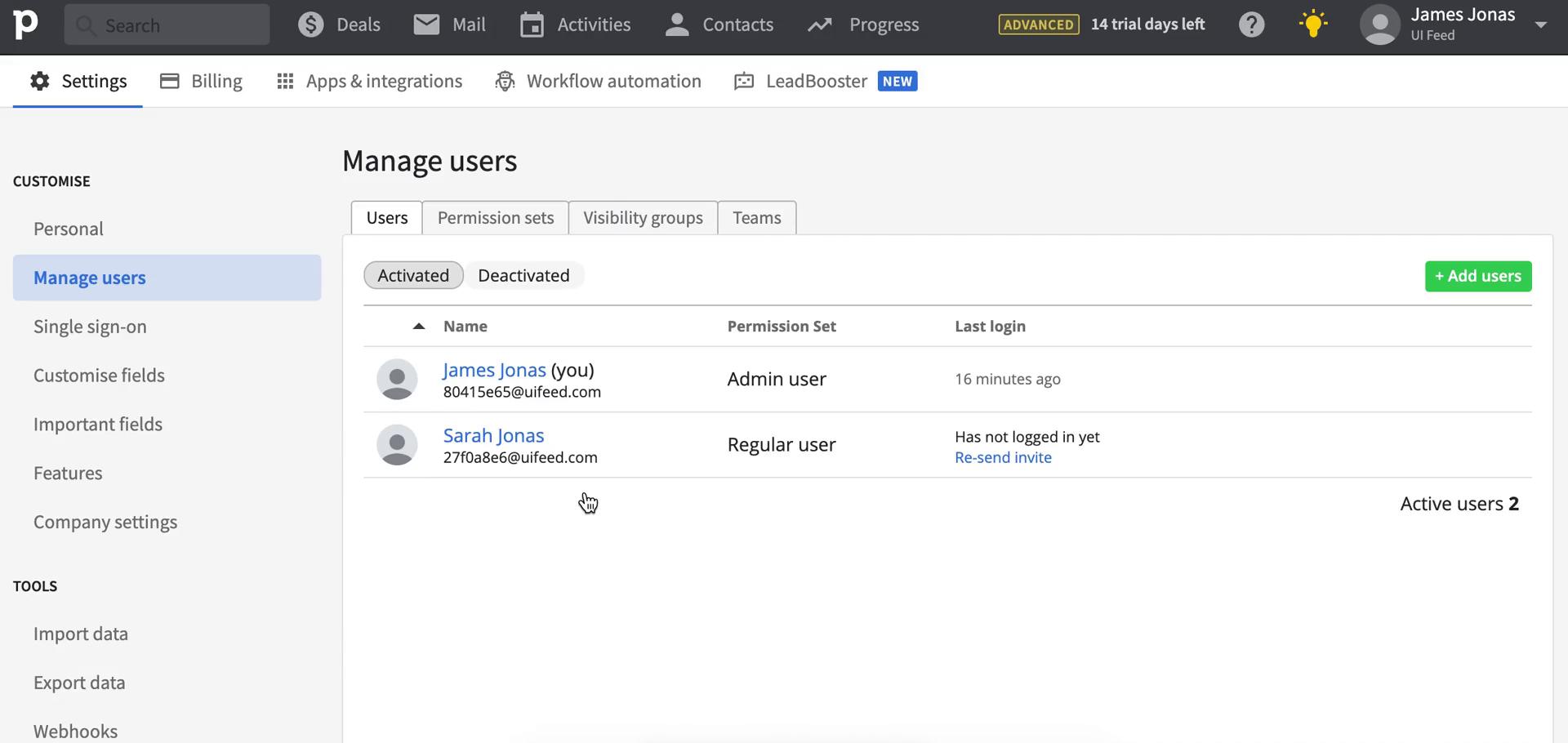Click Regular user permission cell

coord(782,445)
